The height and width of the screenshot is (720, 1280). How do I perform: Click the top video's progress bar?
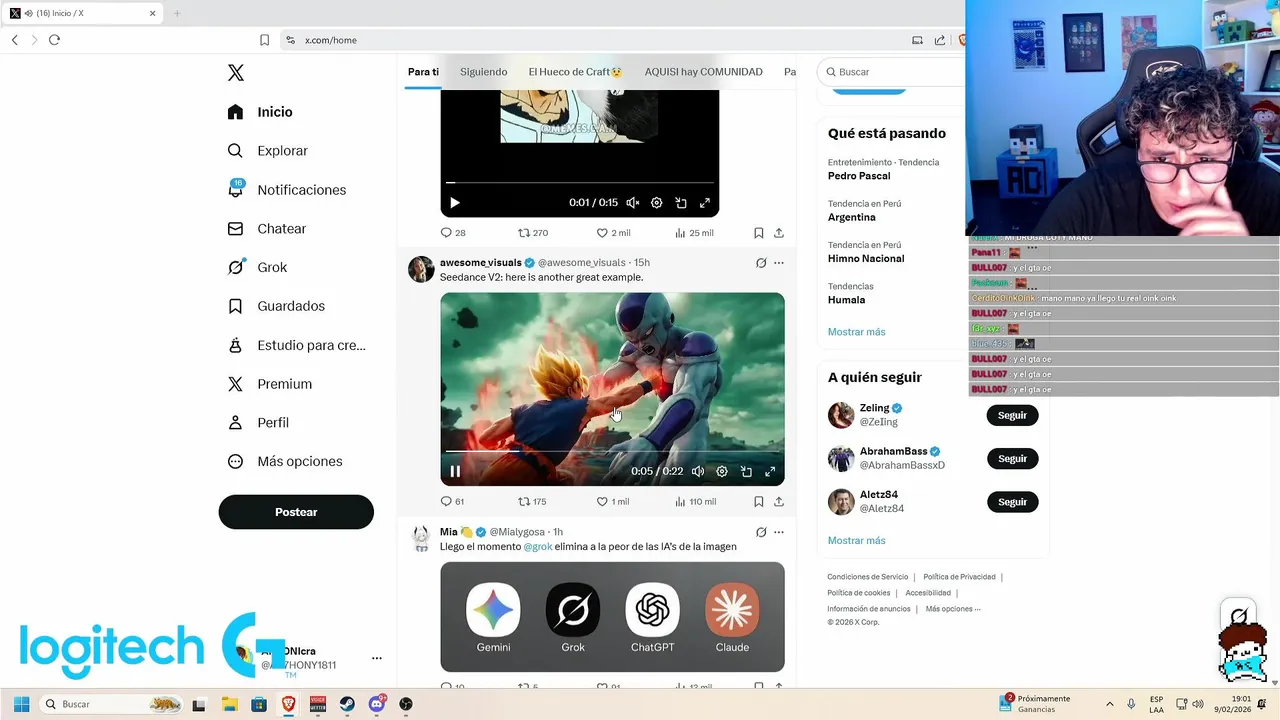[580, 183]
